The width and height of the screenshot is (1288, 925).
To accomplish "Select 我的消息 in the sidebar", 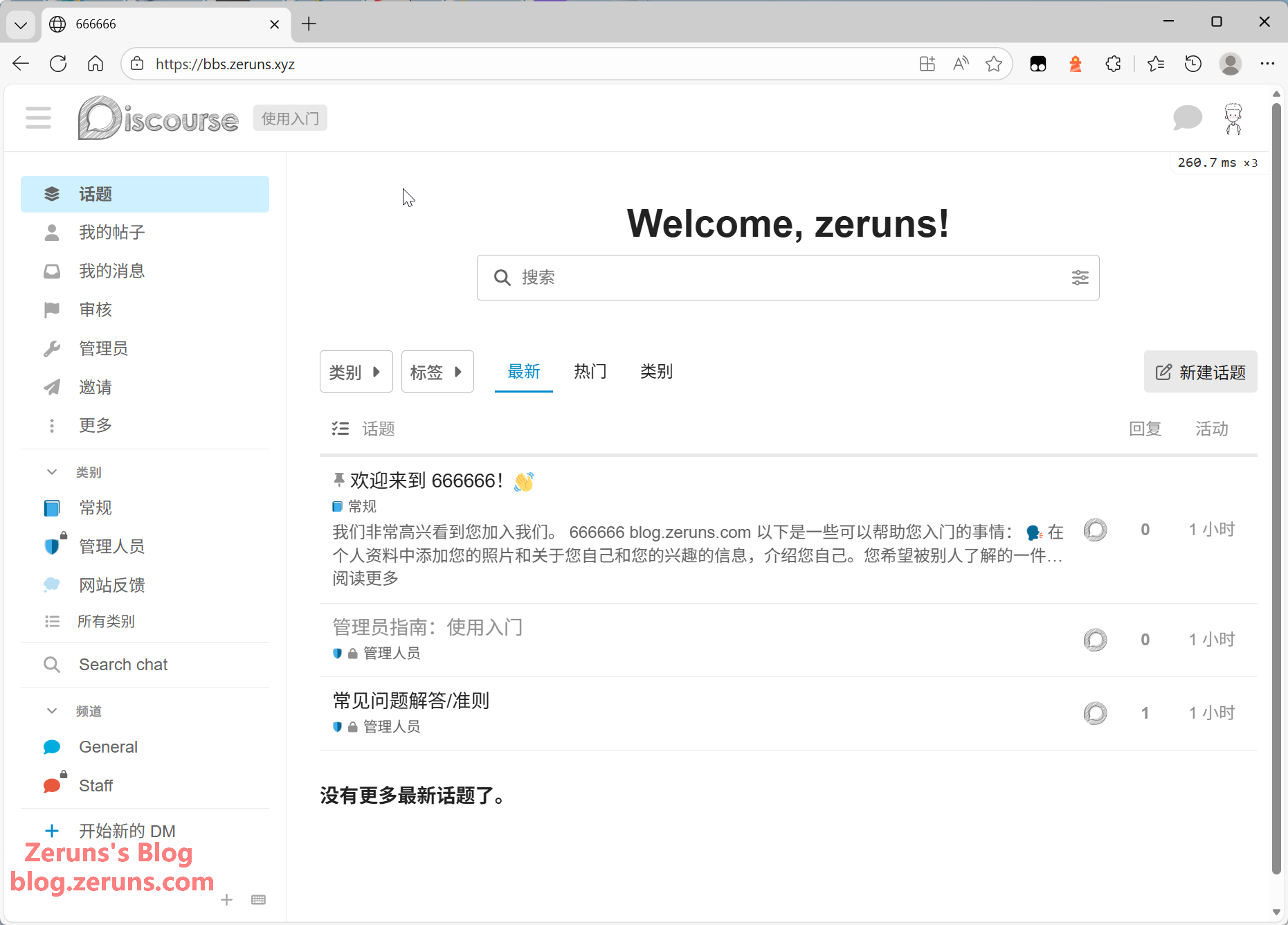I will (111, 271).
